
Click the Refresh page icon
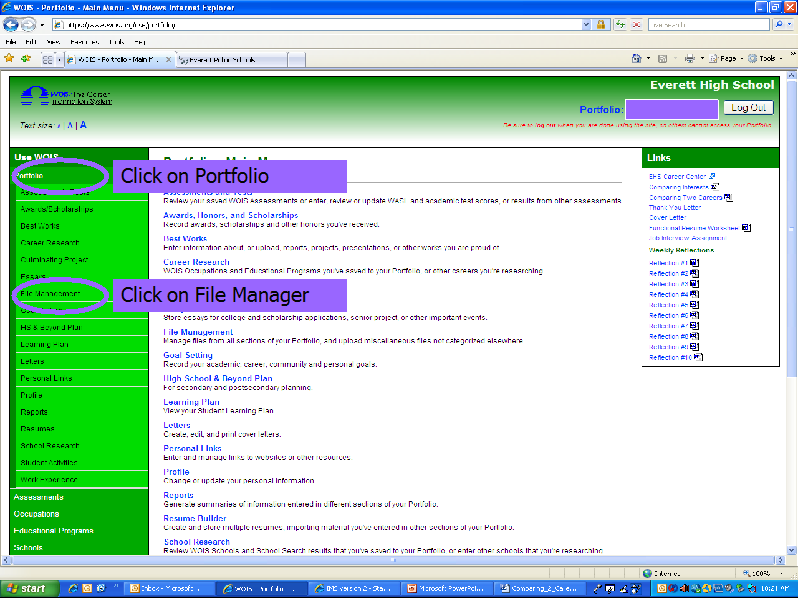click(x=620, y=24)
